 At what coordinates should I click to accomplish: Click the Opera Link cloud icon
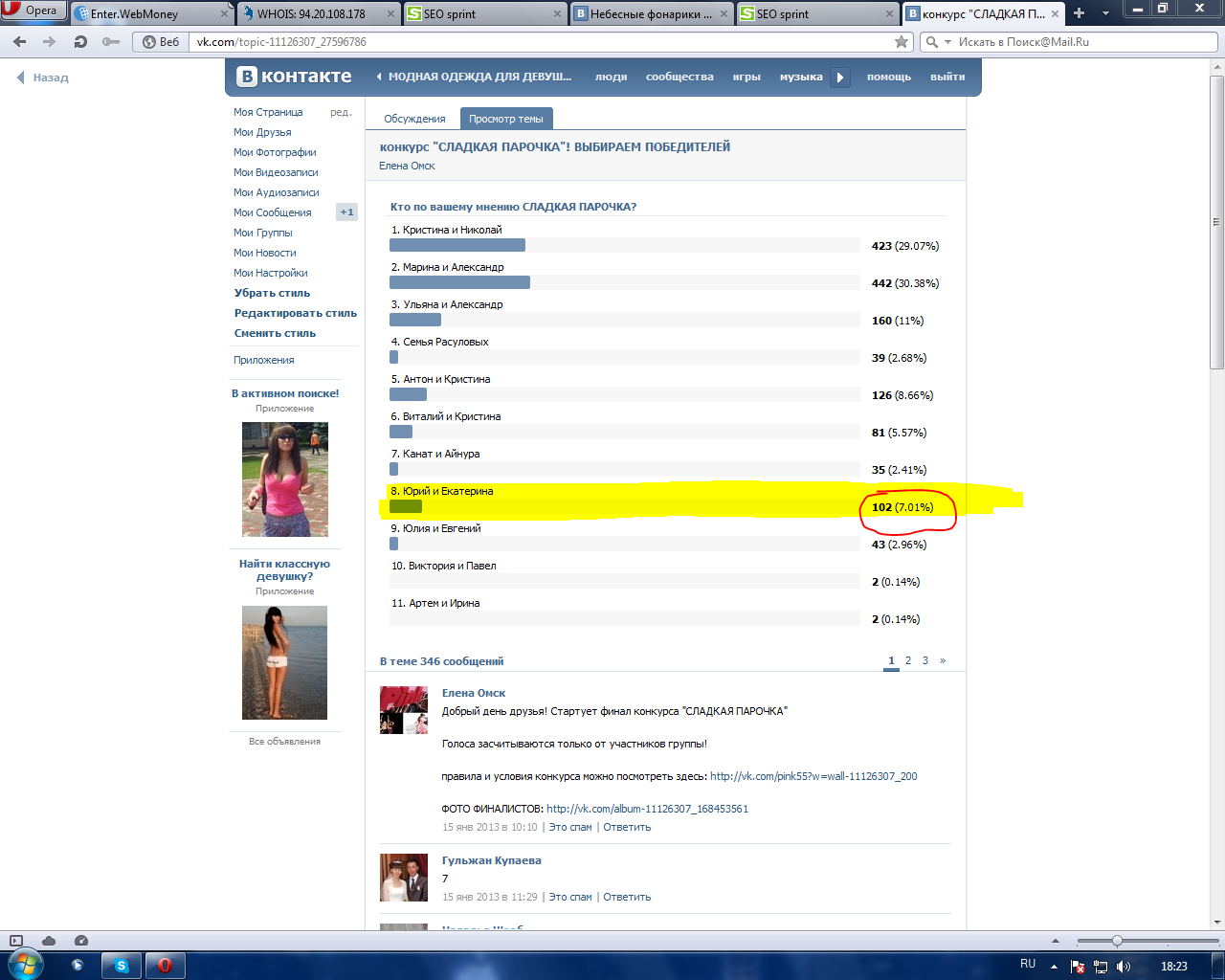point(49,941)
